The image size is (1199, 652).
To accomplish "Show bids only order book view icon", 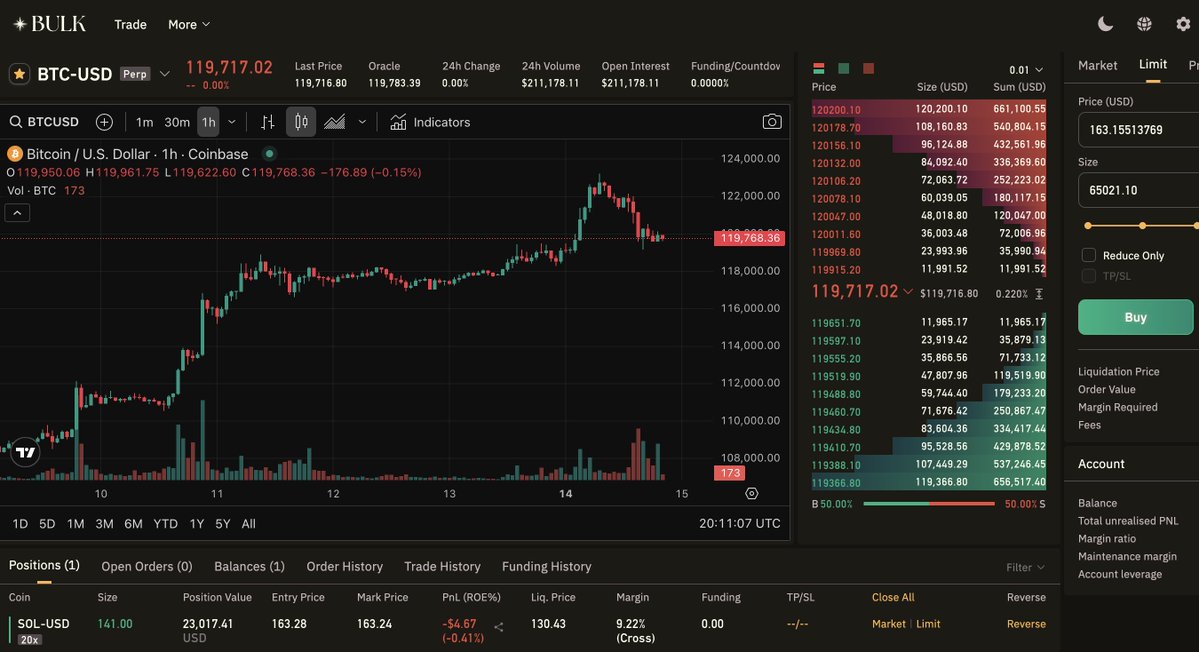I will point(843,69).
